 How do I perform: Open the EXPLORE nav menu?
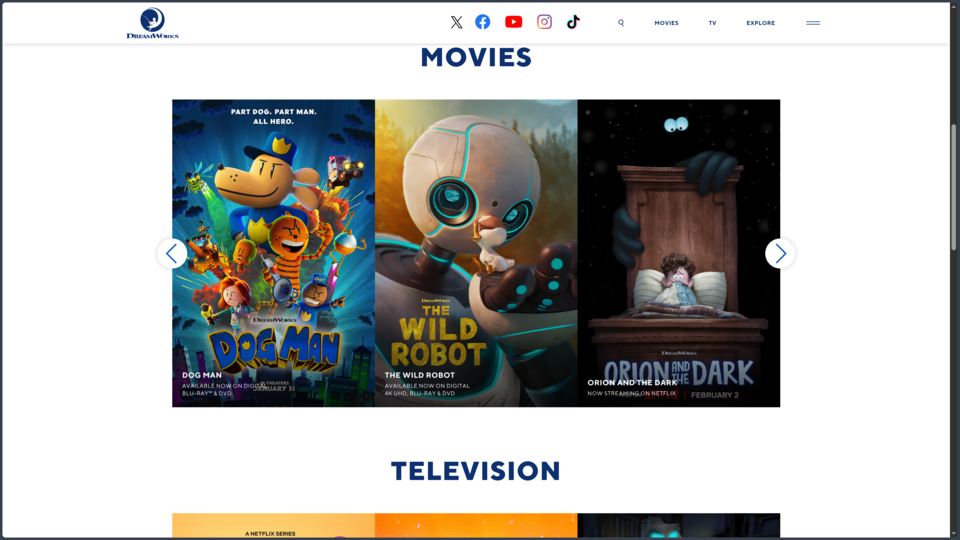pos(760,23)
